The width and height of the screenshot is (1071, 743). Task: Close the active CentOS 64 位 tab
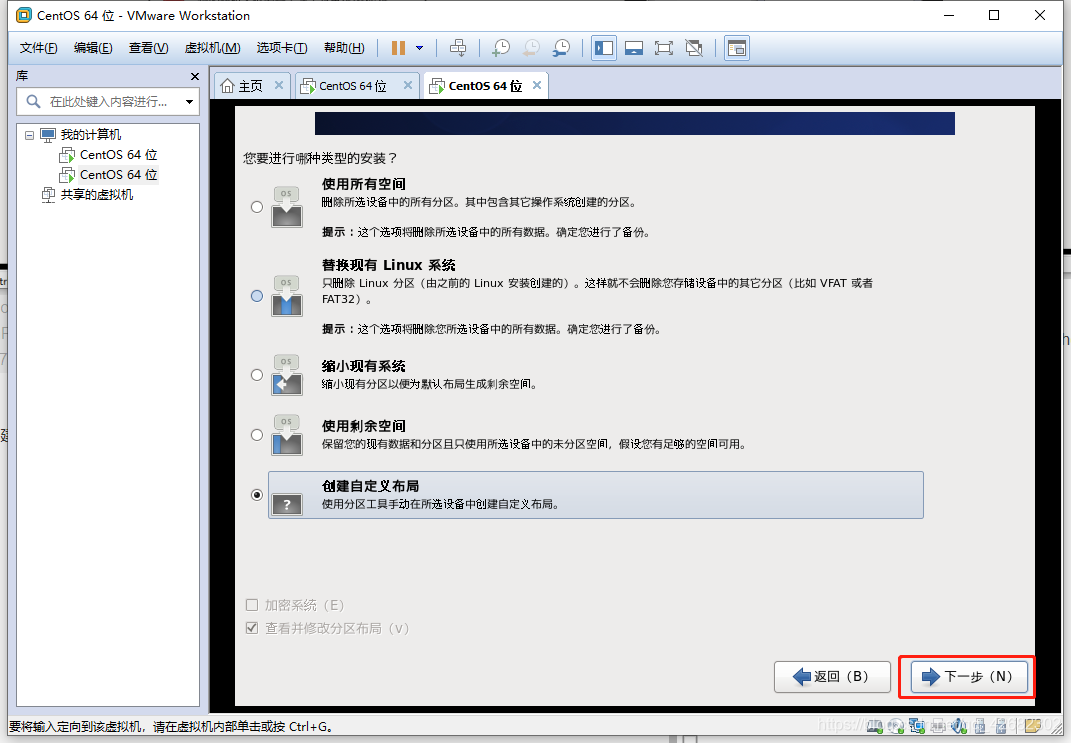click(x=537, y=85)
